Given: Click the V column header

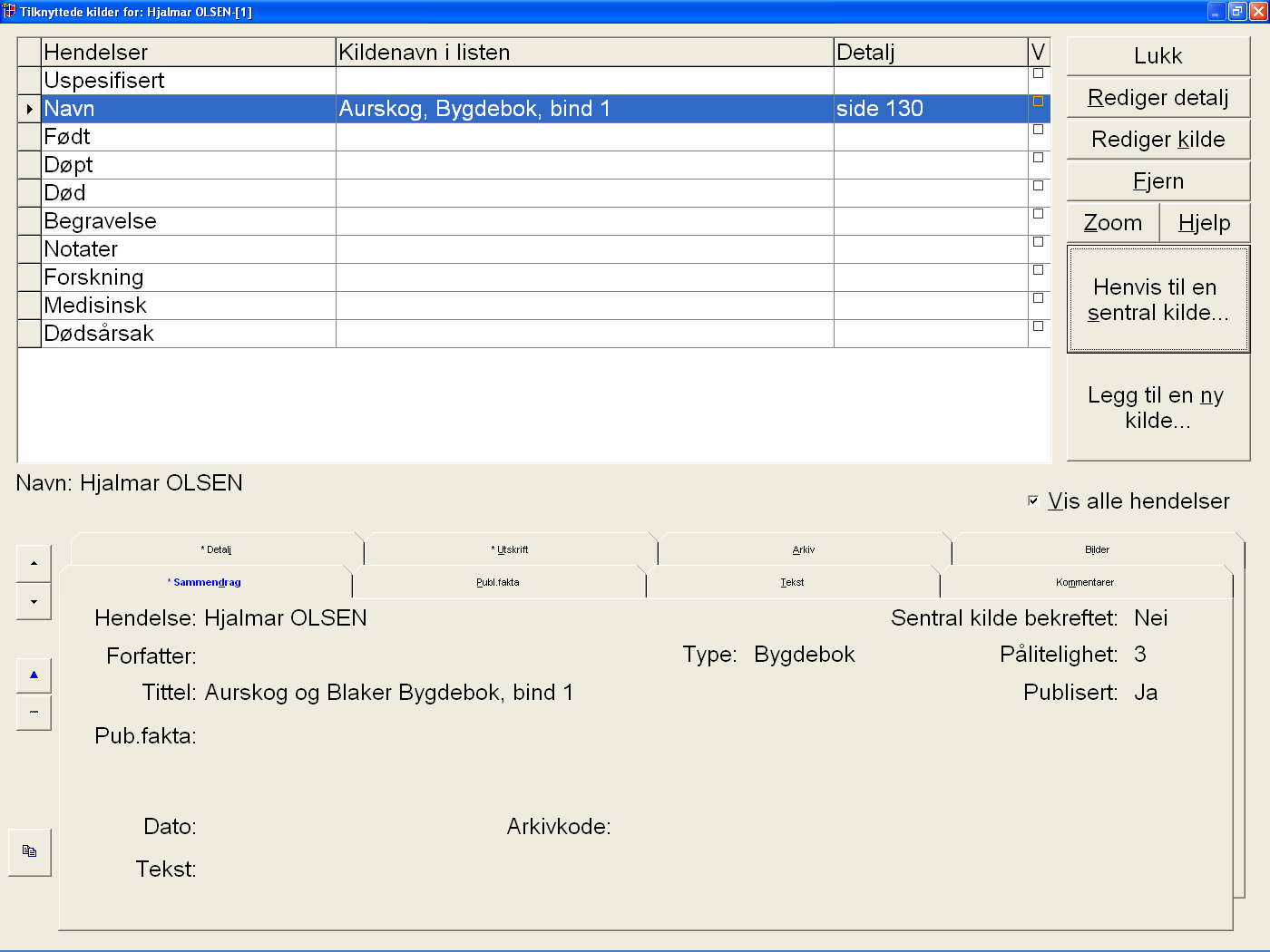Looking at the screenshot, I should pyautogui.click(x=1039, y=53).
